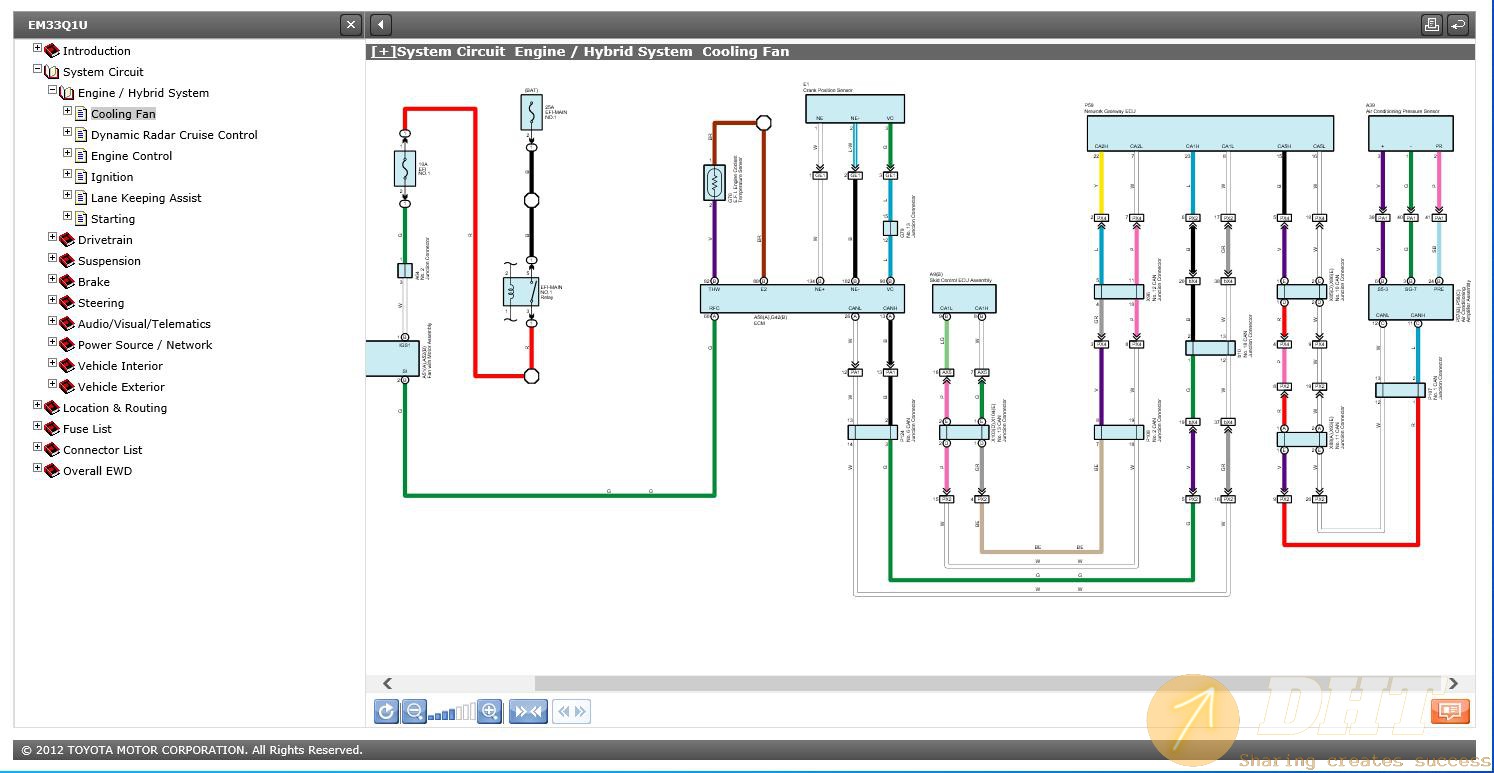Click the previous/next page double-arrow button
Image resolution: width=1494 pixels, height=773 pixels.
tap(571, 711)
